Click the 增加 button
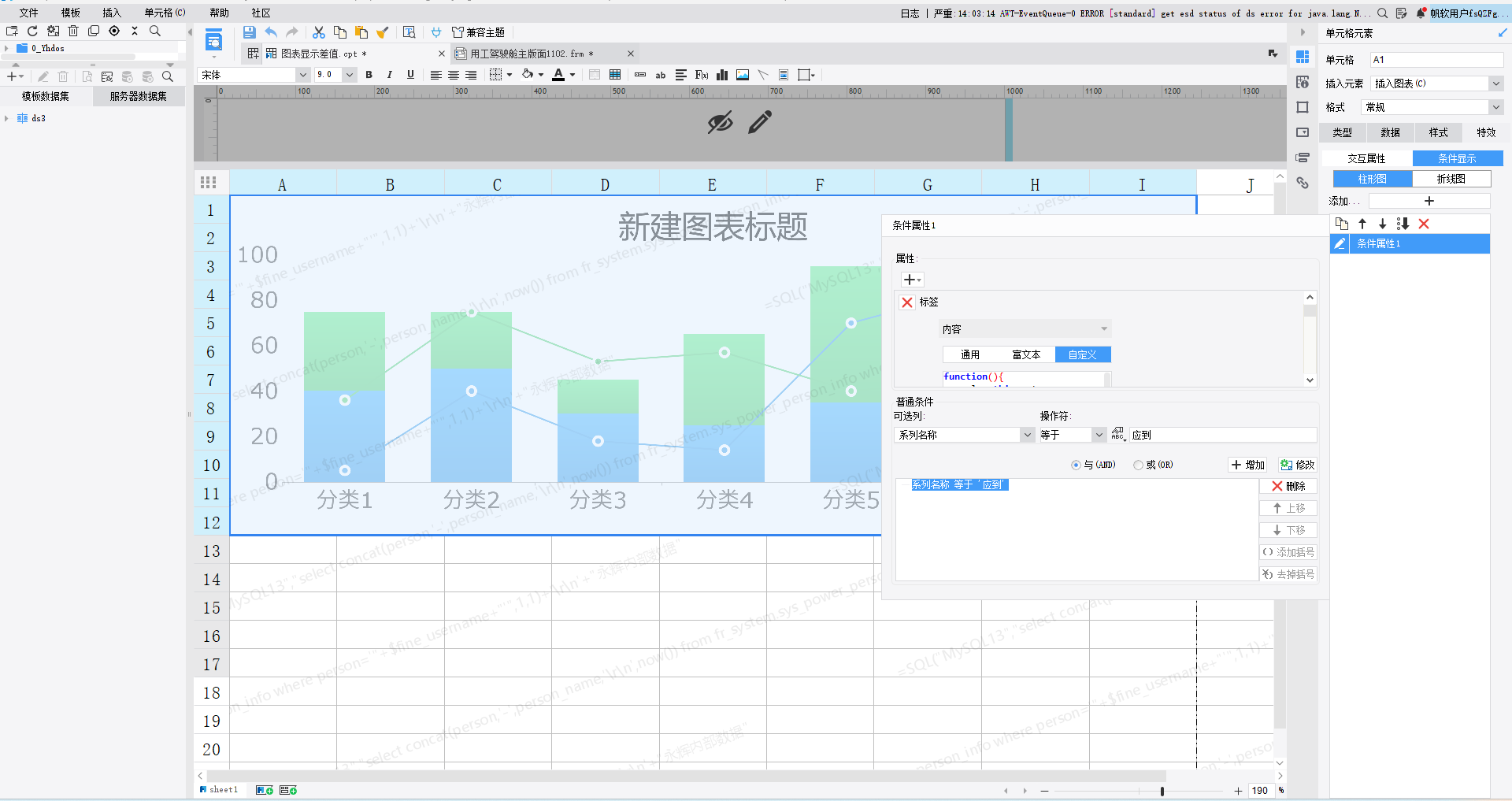The width and height of the screenshot is (1512, 801). pyautogui.click(x=1247, y=465)
